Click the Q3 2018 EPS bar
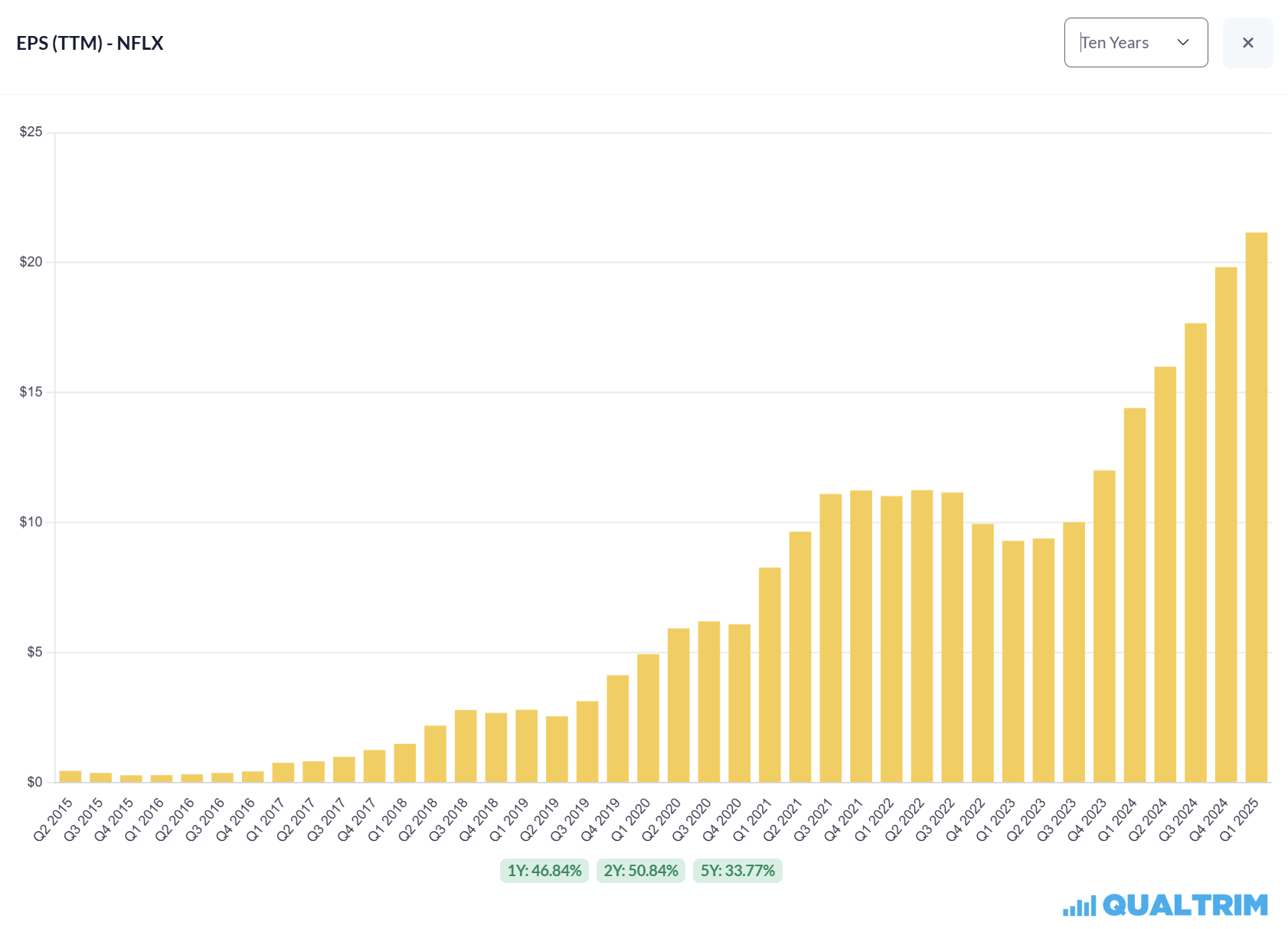Screen dimensions: 1288x929 click(466, 746)
